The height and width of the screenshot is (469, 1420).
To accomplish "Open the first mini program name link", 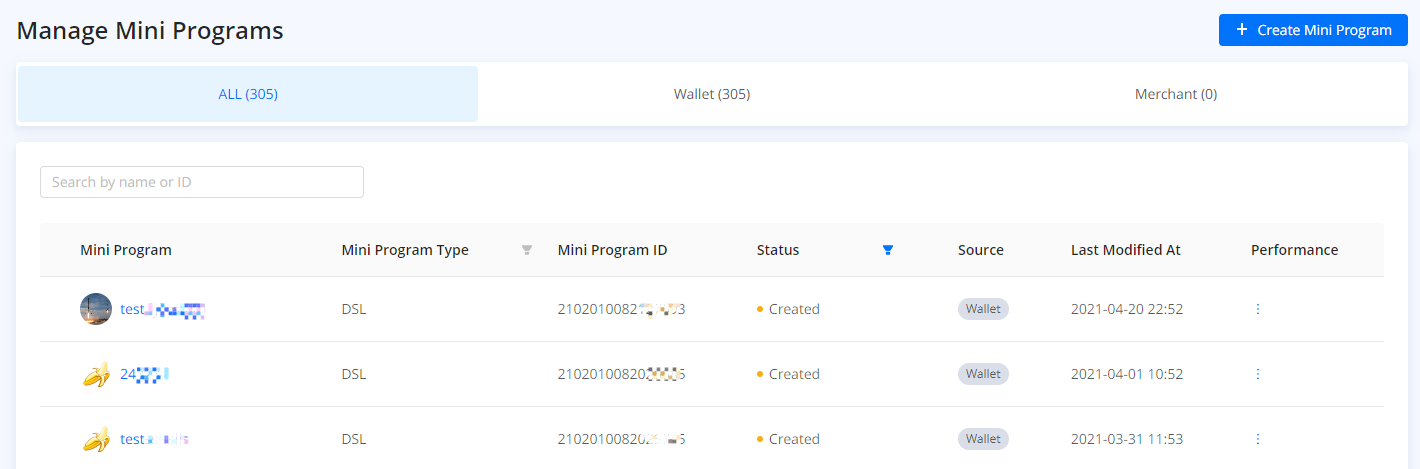I will 162,310.
